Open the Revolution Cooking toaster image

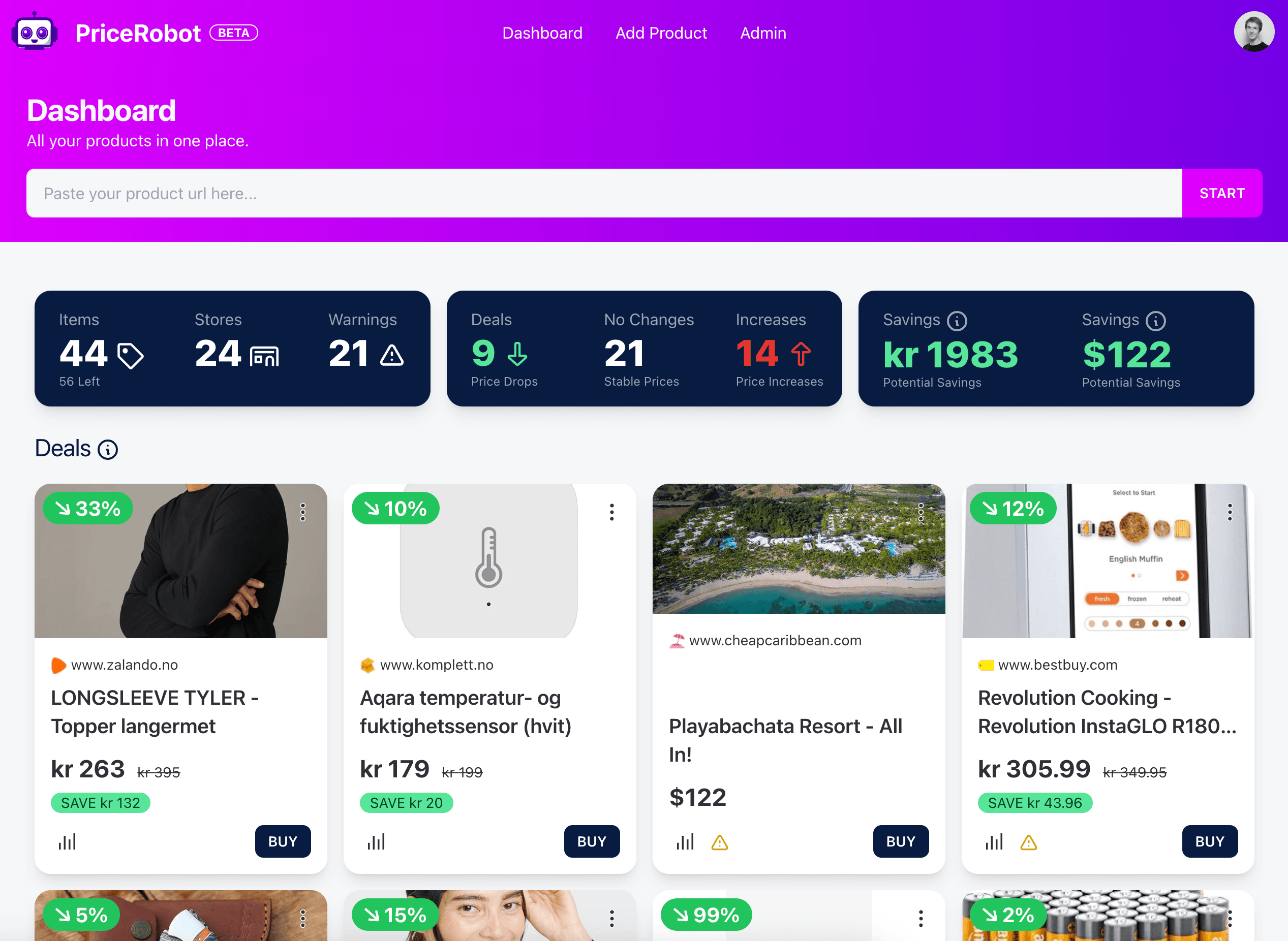point(1108,560)
